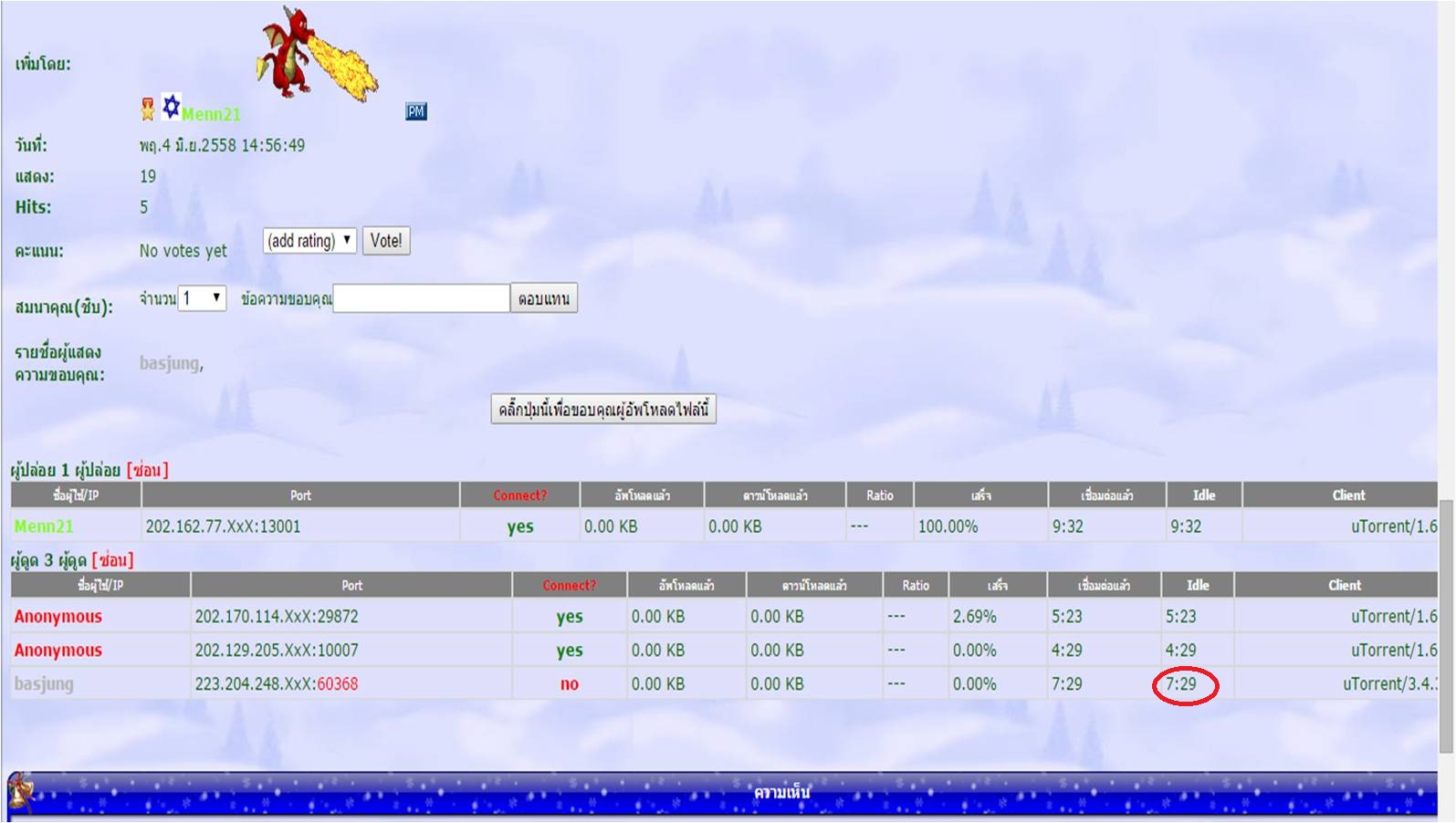Click the 4:29 idle value

1181,651
